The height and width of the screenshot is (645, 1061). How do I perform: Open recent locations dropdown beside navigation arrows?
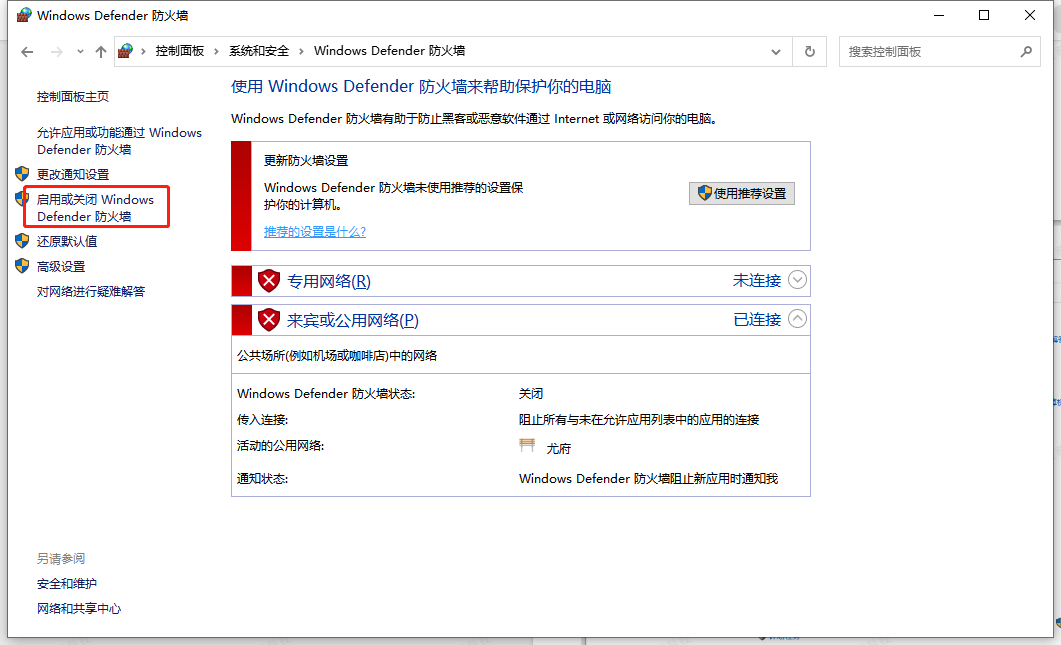[80, 51]
